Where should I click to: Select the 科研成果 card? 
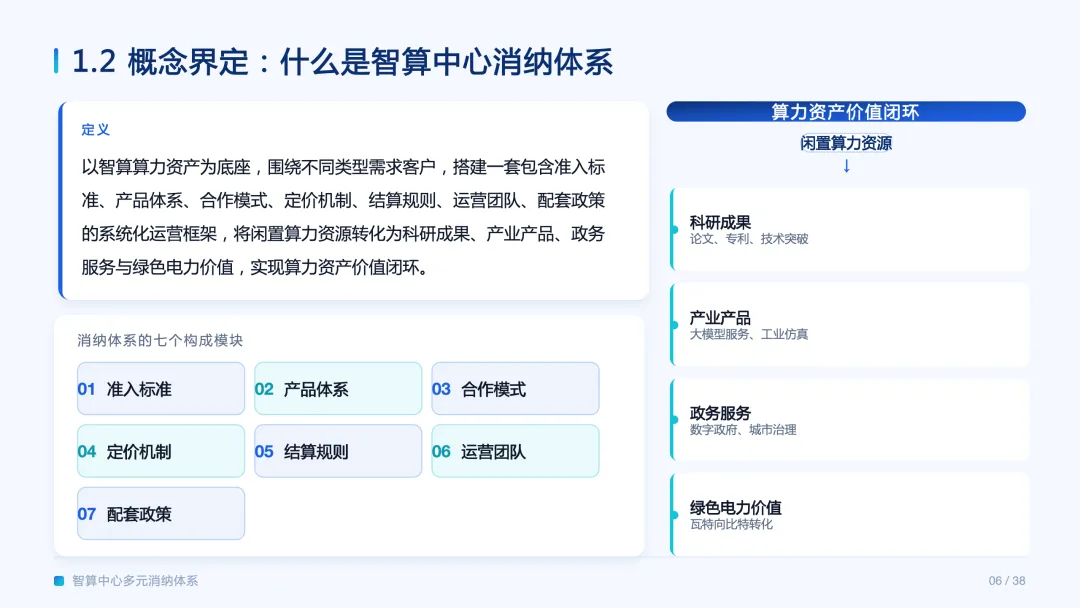850,229
